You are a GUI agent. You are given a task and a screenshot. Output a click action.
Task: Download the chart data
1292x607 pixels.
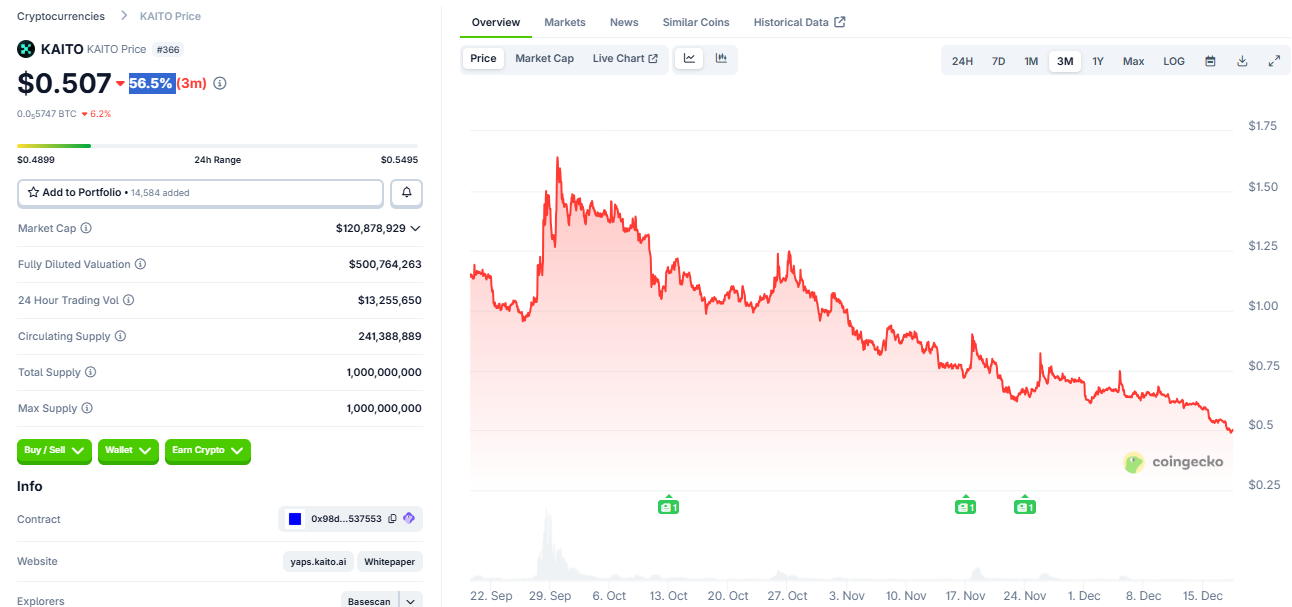(x=1242, y=61)
